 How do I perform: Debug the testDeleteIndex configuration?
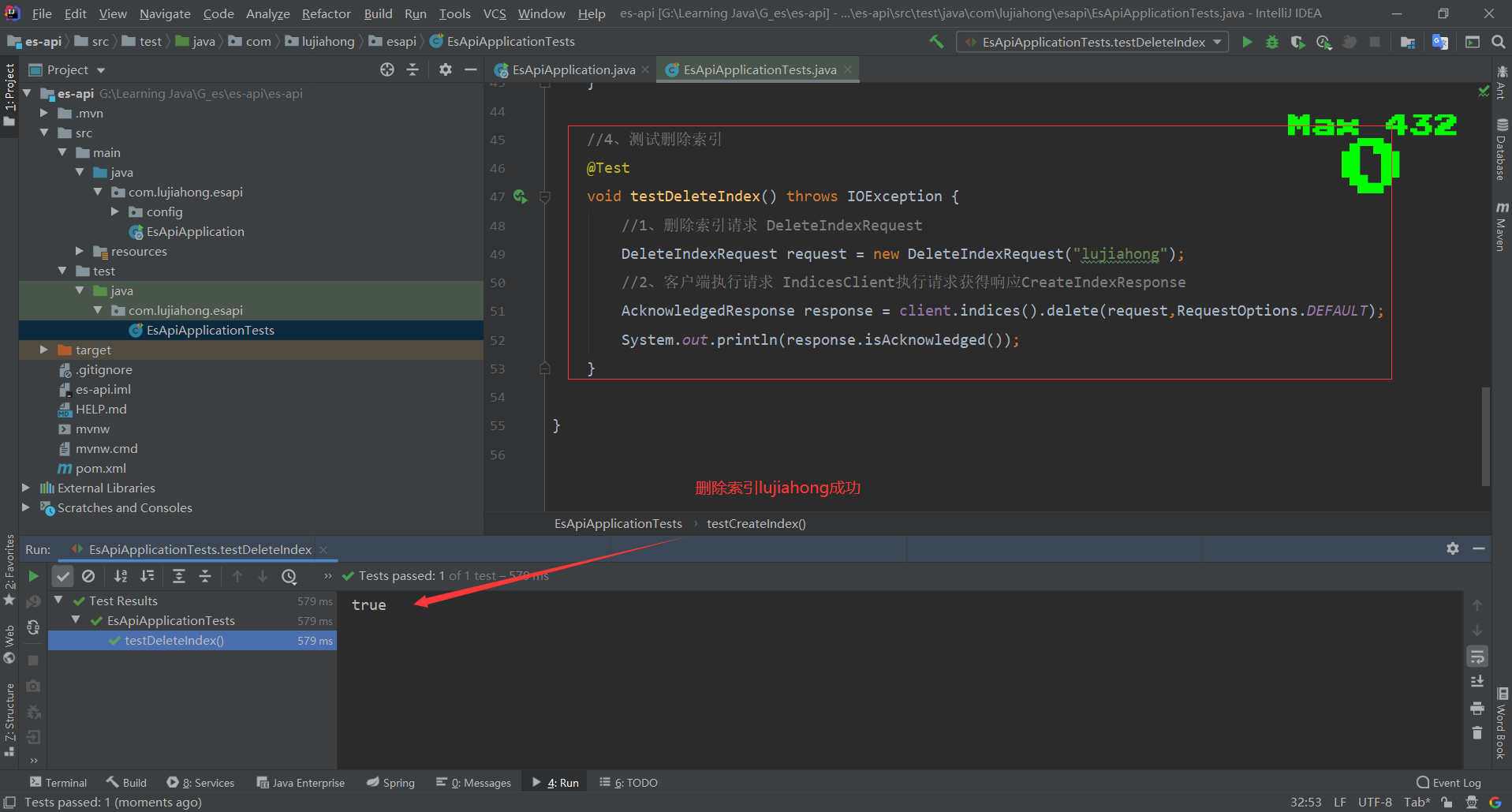pos(1271,42)
